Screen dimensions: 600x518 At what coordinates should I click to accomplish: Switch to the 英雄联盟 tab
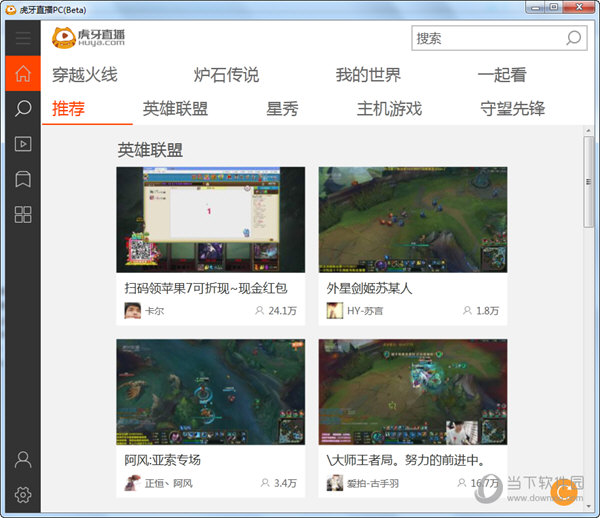click(175, 109)
